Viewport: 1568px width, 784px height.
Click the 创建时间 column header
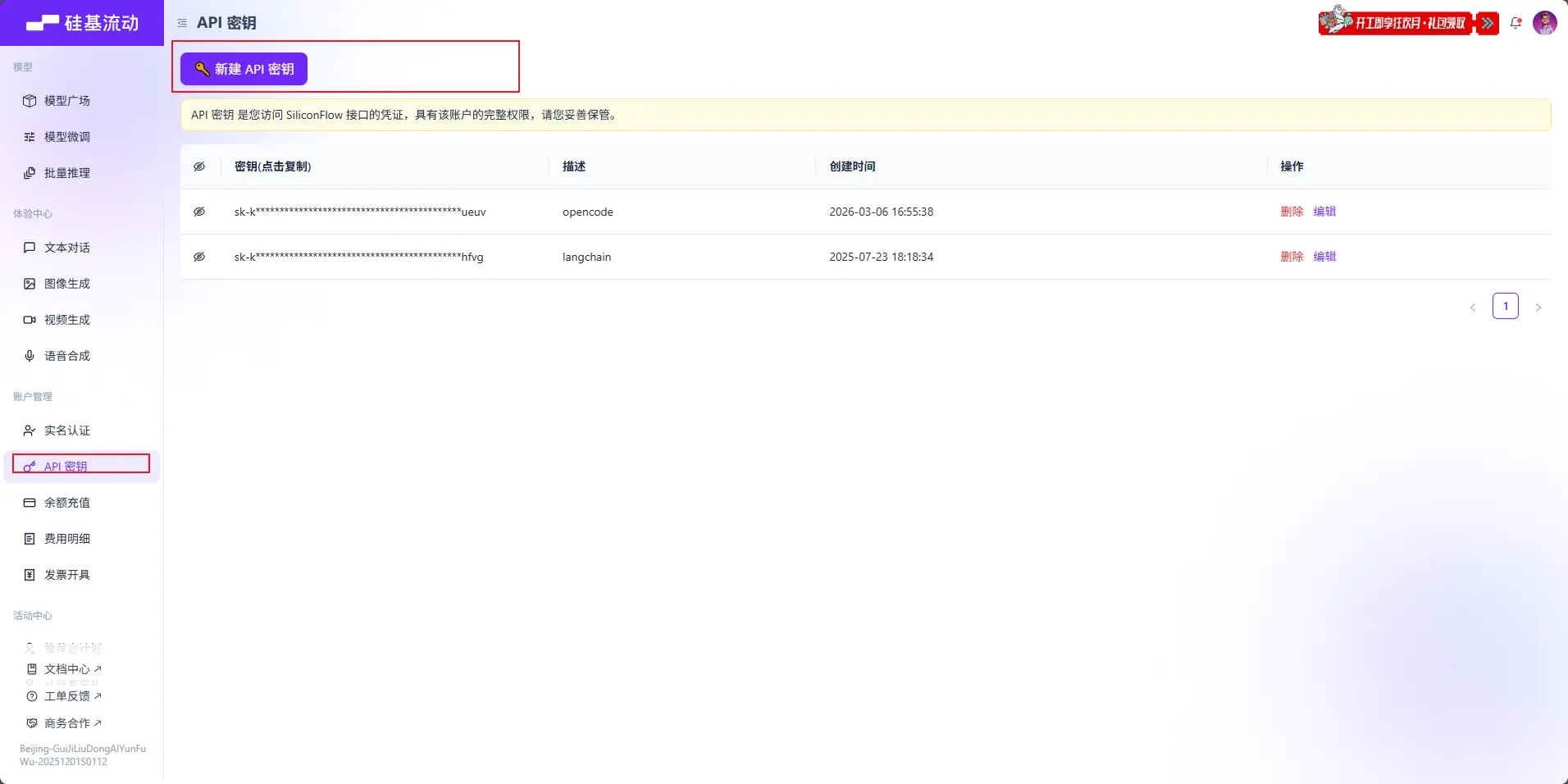click(852, 166)
